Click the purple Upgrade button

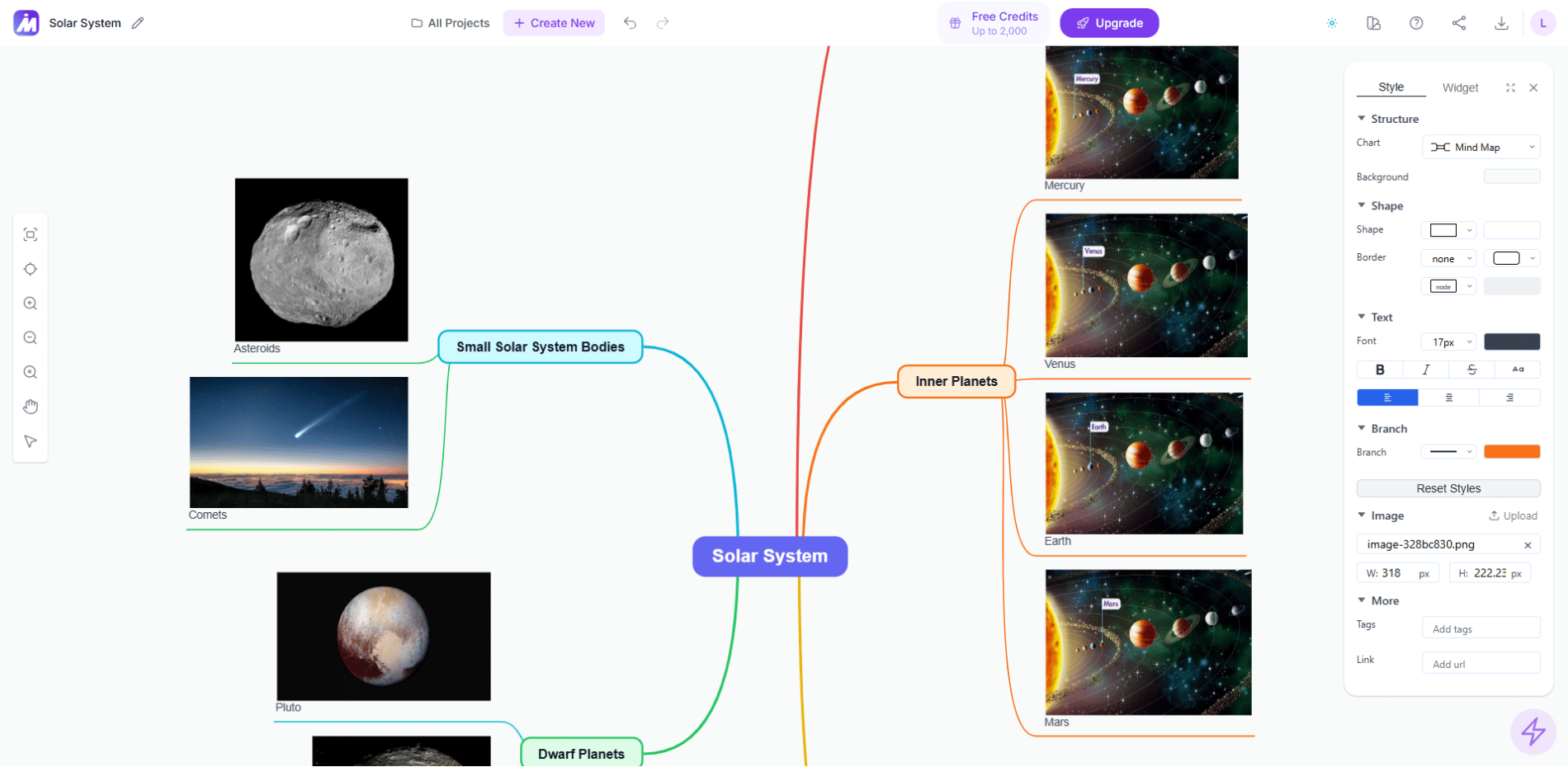coord(1109,23)
